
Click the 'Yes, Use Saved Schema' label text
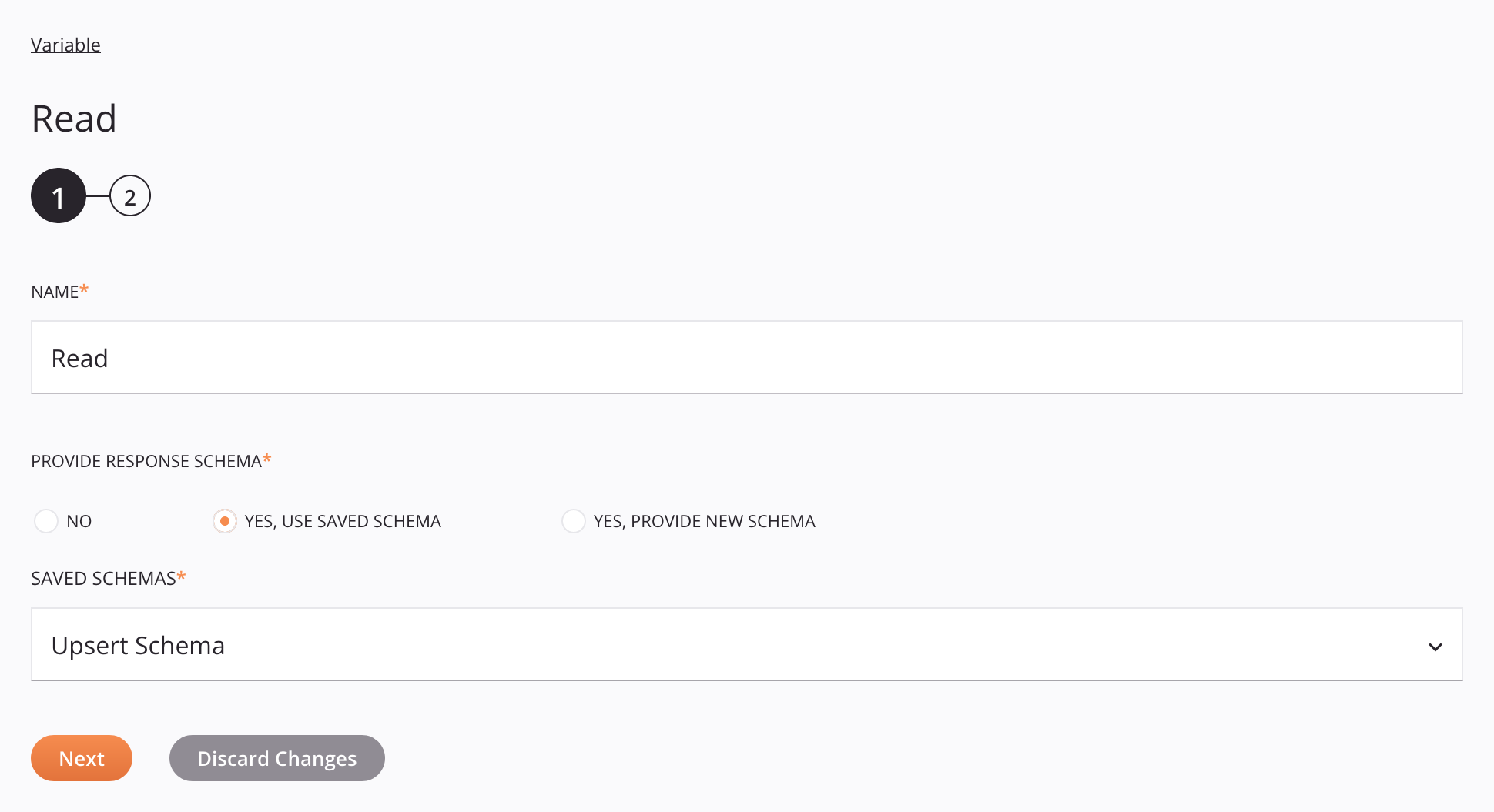(342, 521)
